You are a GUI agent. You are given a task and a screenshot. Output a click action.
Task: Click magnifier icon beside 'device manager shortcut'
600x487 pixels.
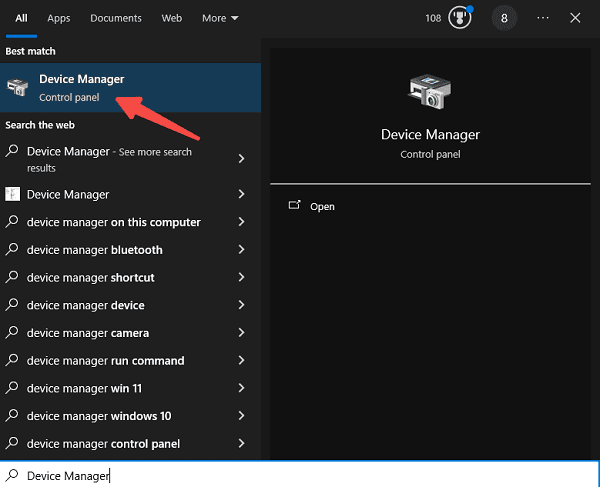pyautogui.click(x=12, y=277)
